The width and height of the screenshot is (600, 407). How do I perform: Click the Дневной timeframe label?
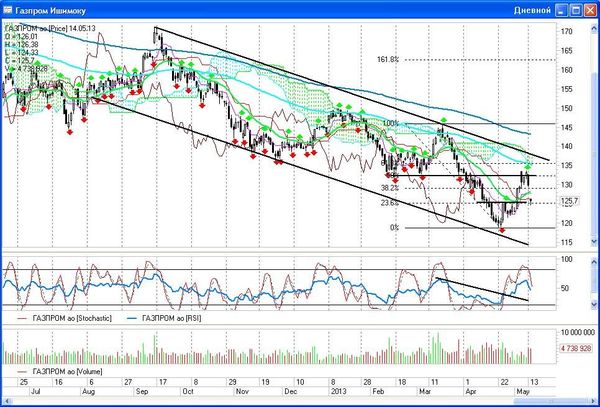click(532, 10)
